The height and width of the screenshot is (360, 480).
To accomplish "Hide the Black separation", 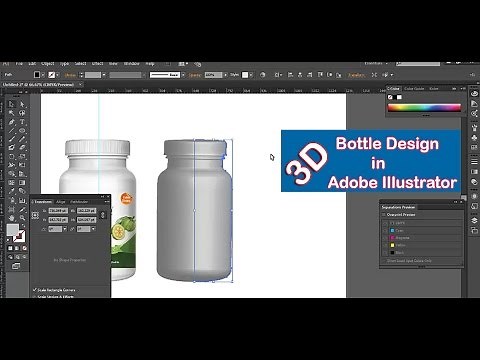I will tap(385, 252).
